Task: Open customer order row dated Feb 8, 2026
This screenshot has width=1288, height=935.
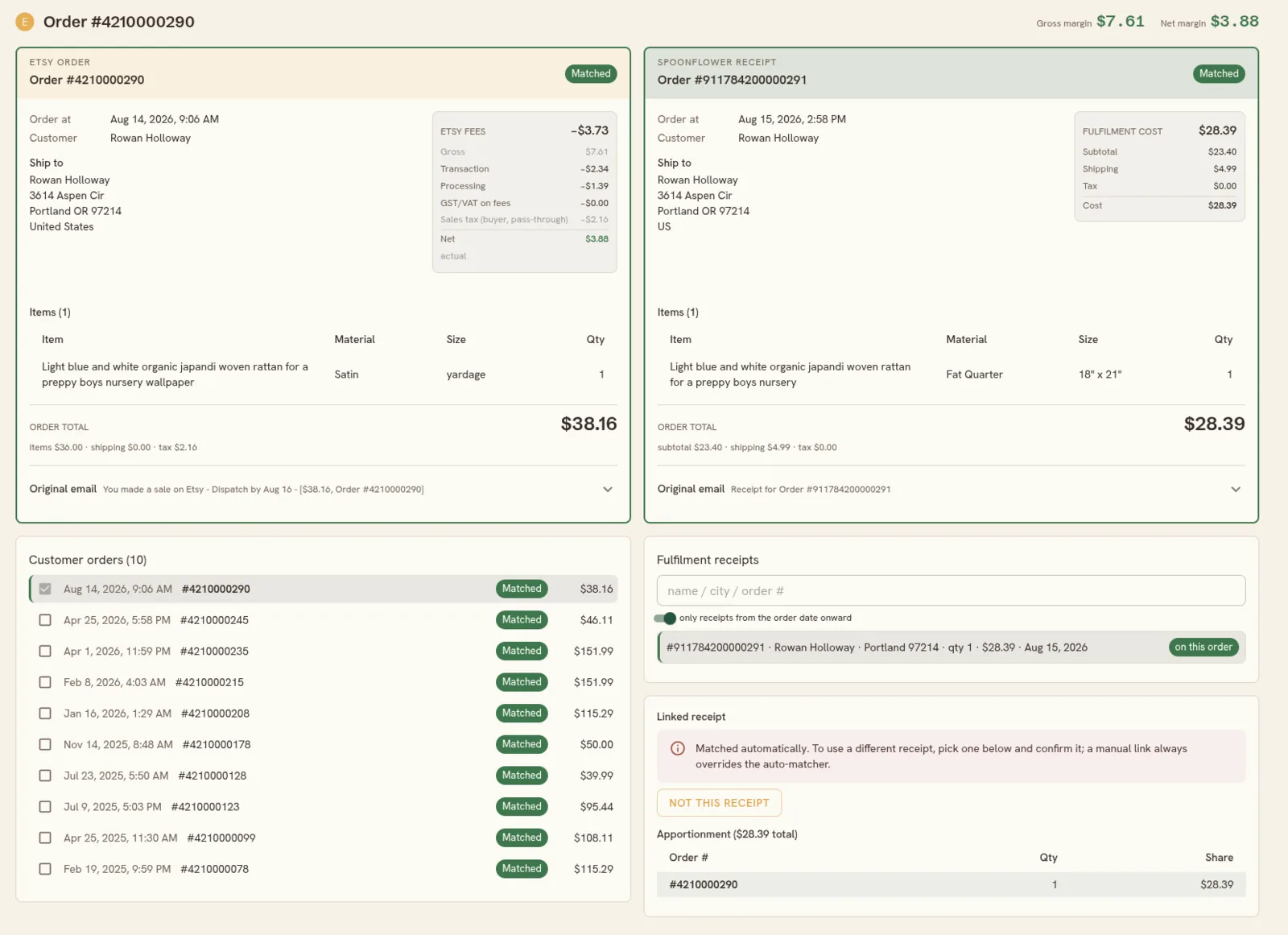Action: [x=324, y=682]
